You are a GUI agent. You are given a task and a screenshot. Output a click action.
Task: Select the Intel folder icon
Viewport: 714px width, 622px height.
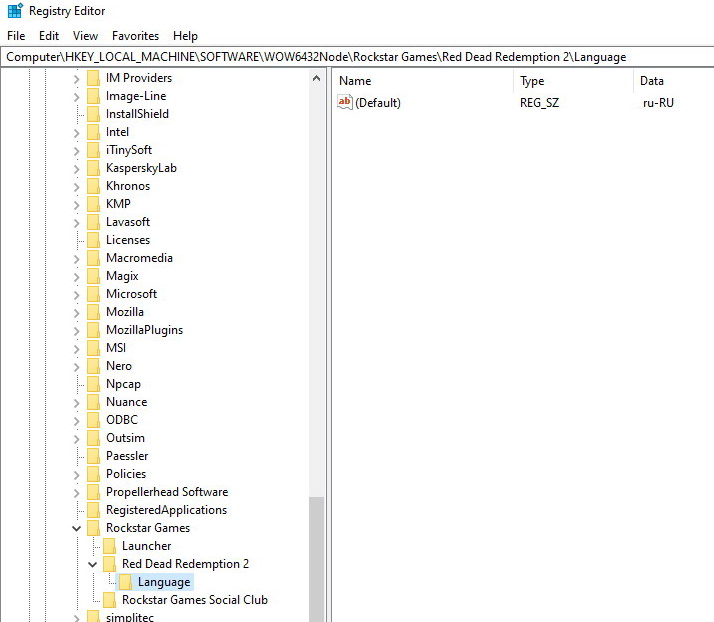(93, 132)
